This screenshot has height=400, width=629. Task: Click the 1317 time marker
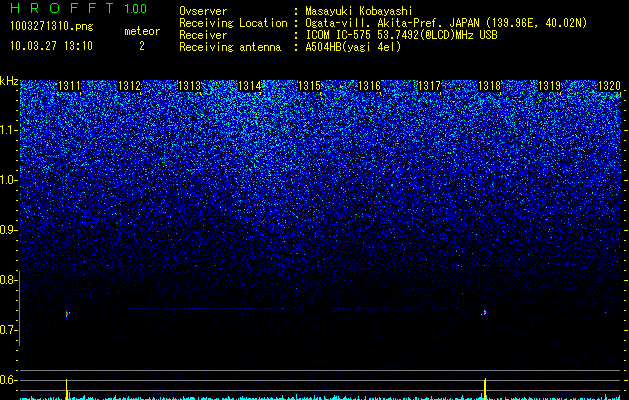[x=429, y=86]
